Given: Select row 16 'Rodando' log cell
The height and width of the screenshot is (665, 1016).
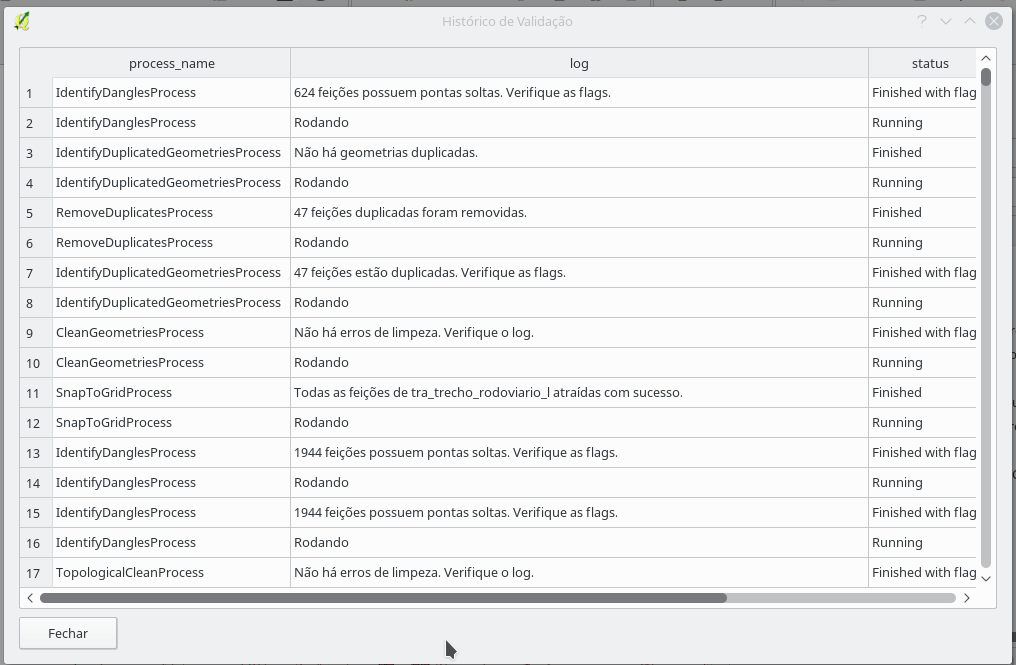Looking at the screenshot, I should (x=579, y=542).
